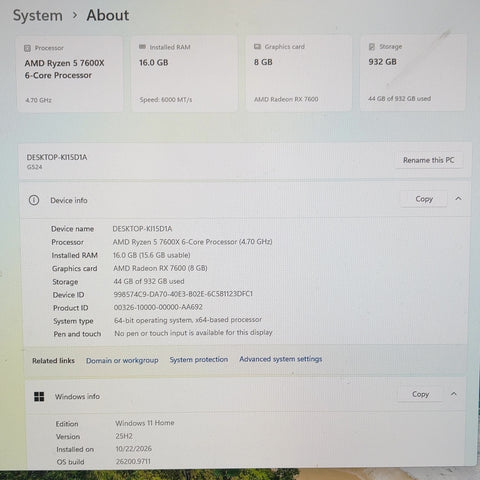Image resolution: width=480 pixels, height=480 pixels.
Task: Click AMD Radeon RX 7600 (8 GB) value
Action: click(x=160, y=268)
